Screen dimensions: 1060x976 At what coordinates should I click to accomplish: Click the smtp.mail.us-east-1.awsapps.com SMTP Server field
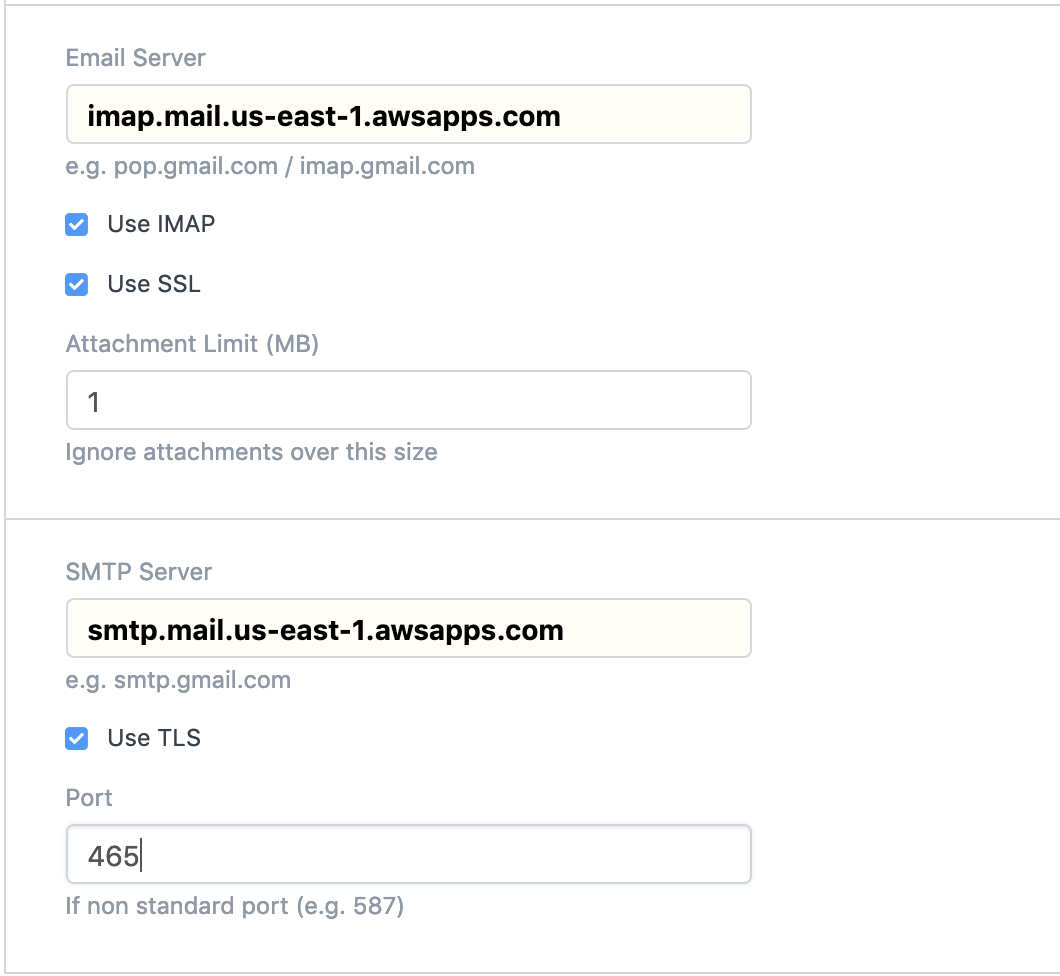tap(408, 629)
